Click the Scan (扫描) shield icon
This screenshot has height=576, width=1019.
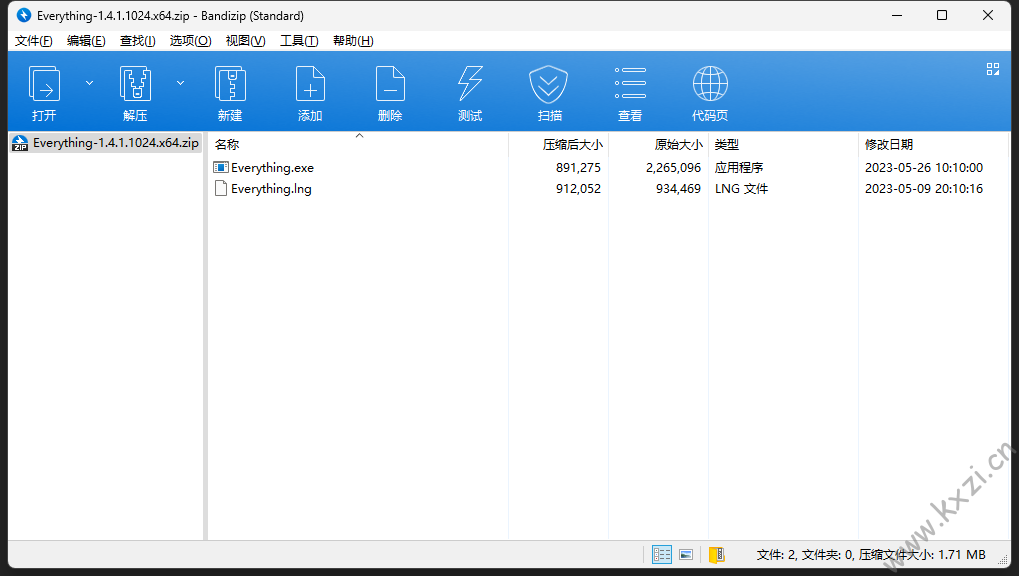[548, 84]
